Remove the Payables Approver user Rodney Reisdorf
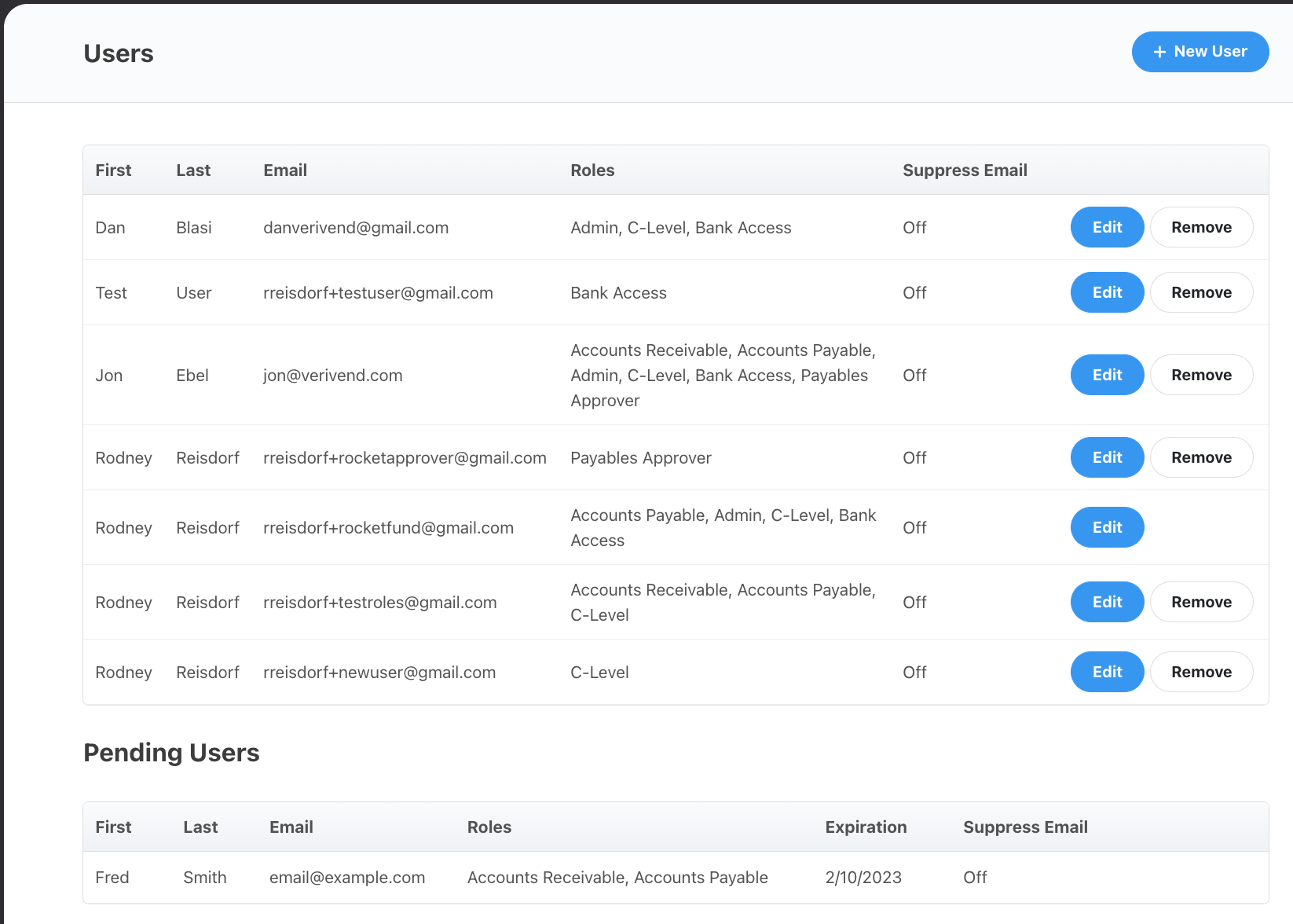 pyautogui.click(x=1201, y=457)
